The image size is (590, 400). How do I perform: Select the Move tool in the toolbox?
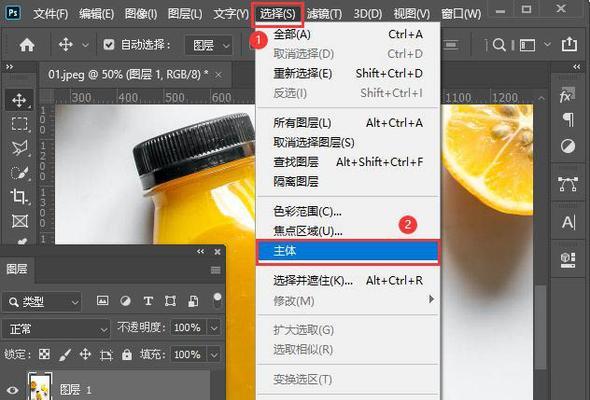[x=19, y=100]
